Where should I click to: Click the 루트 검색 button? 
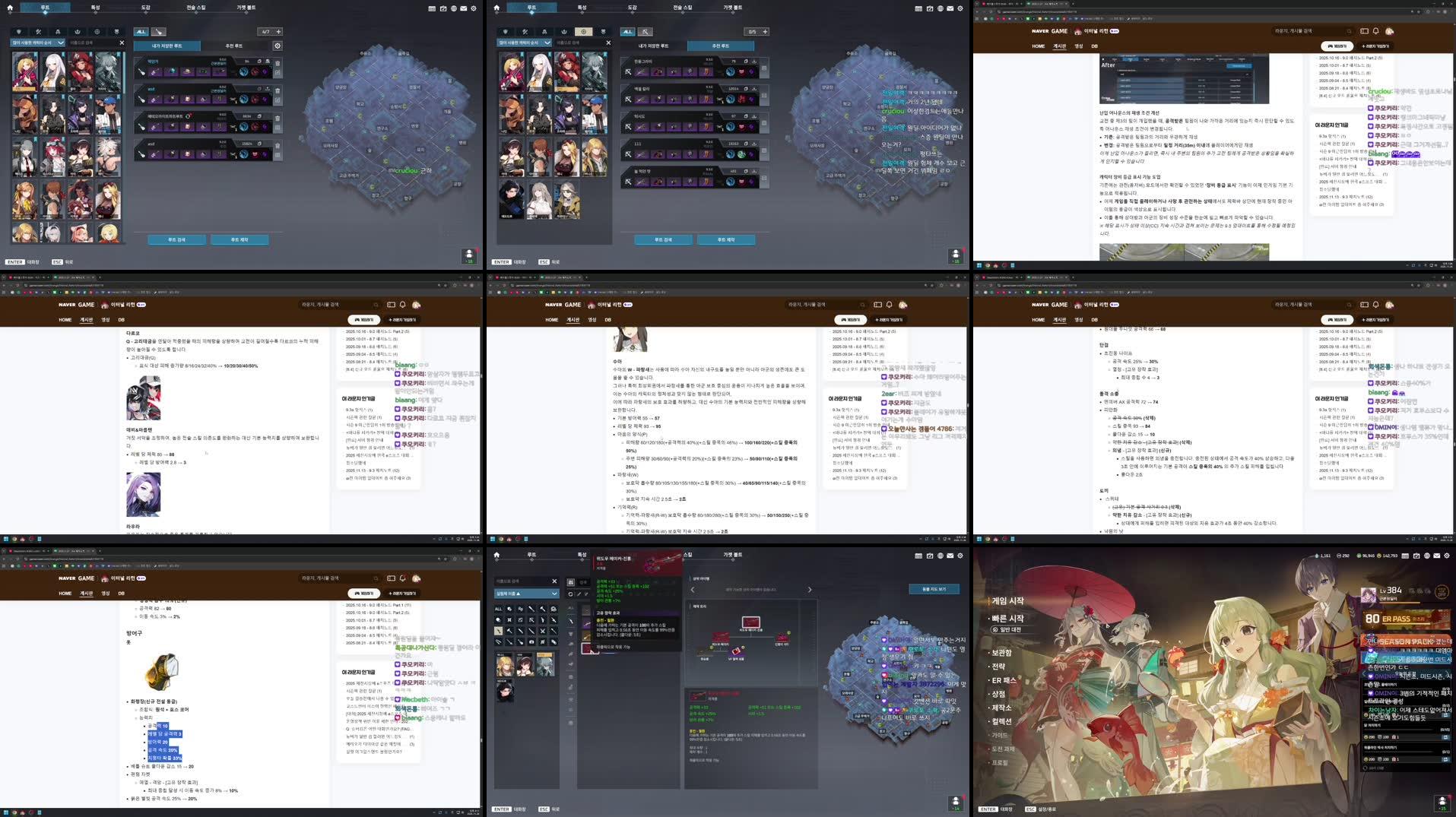click(178, 239)
